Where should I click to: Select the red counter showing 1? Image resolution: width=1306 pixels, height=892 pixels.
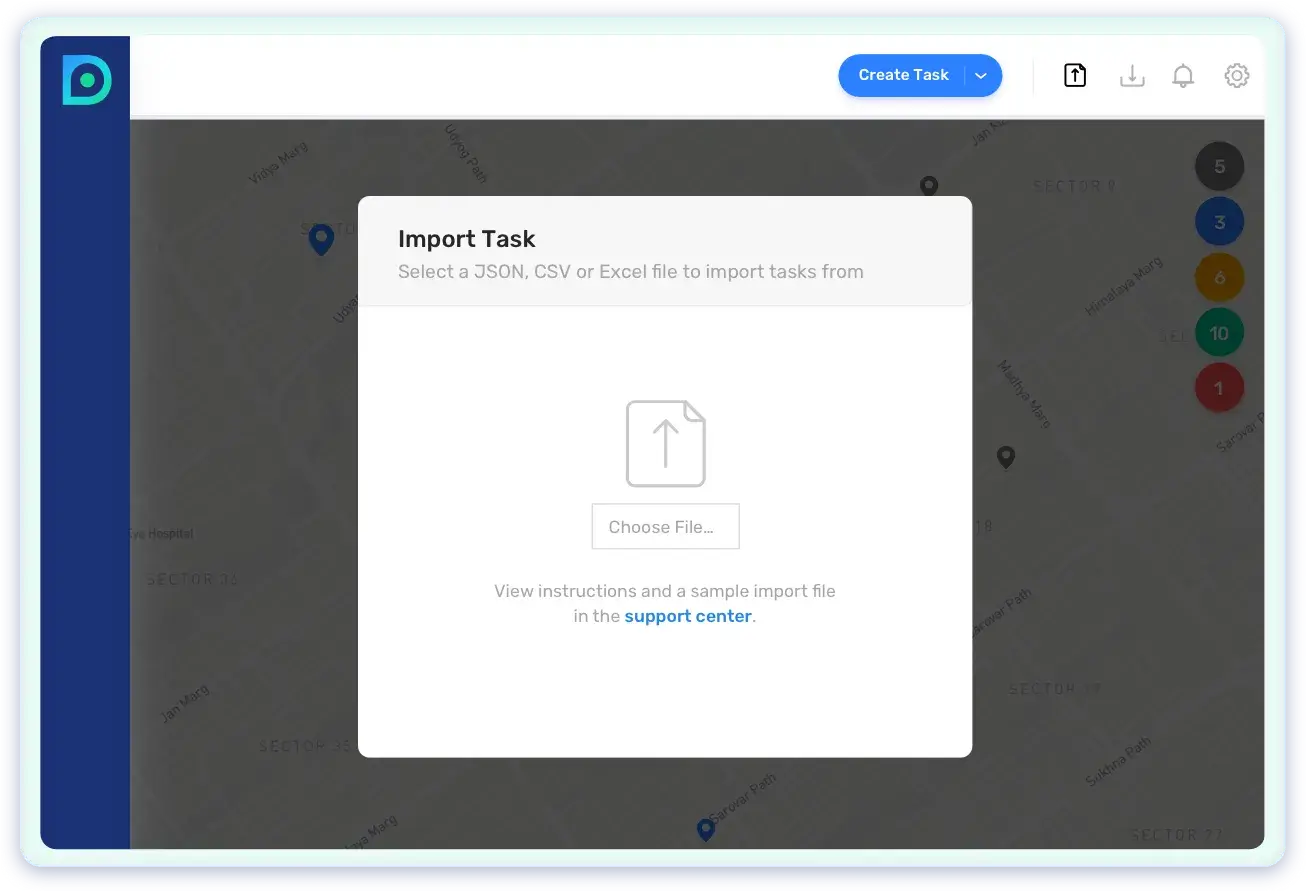[x=1219, y=388]
